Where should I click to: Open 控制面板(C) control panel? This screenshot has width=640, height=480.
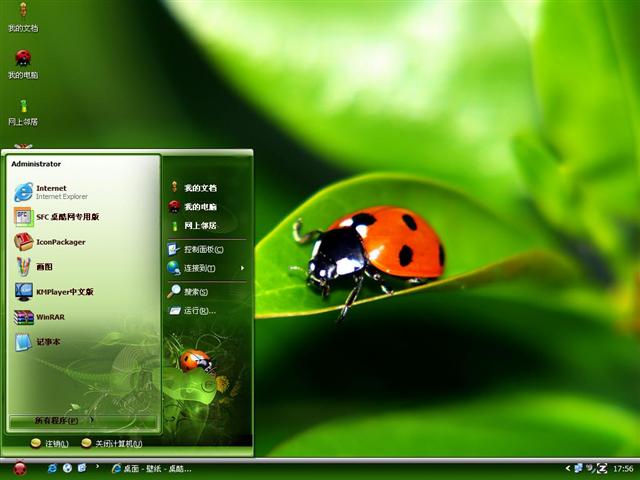pos(207,249)
